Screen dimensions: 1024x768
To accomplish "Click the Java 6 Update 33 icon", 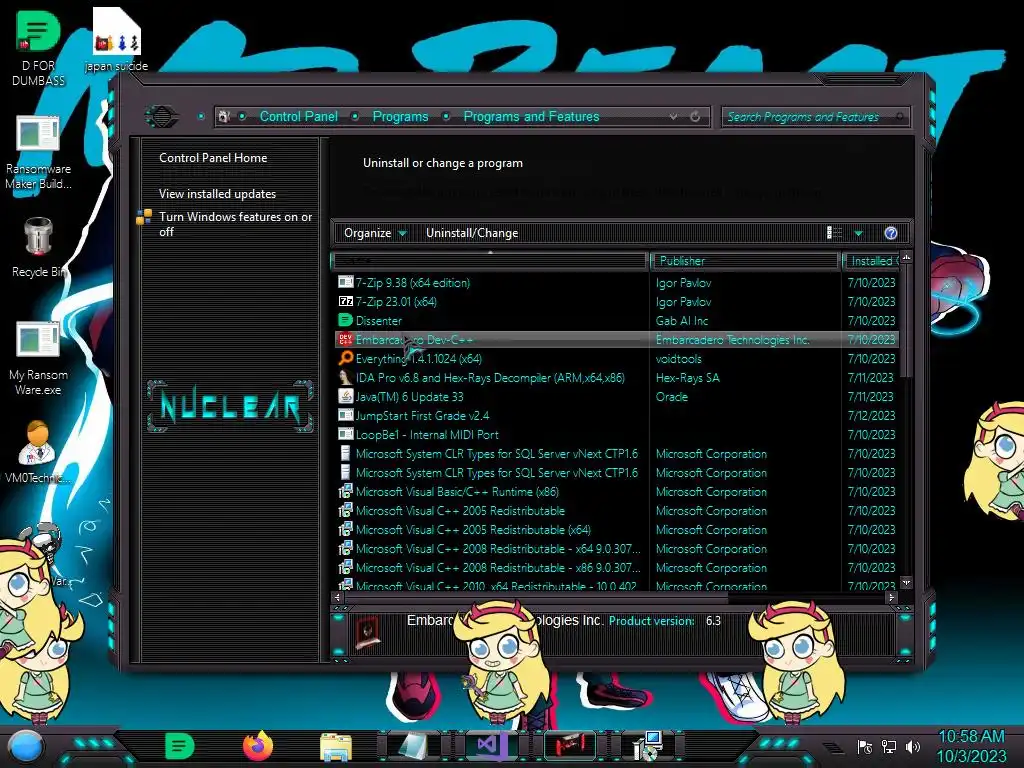I will (345, 396).
